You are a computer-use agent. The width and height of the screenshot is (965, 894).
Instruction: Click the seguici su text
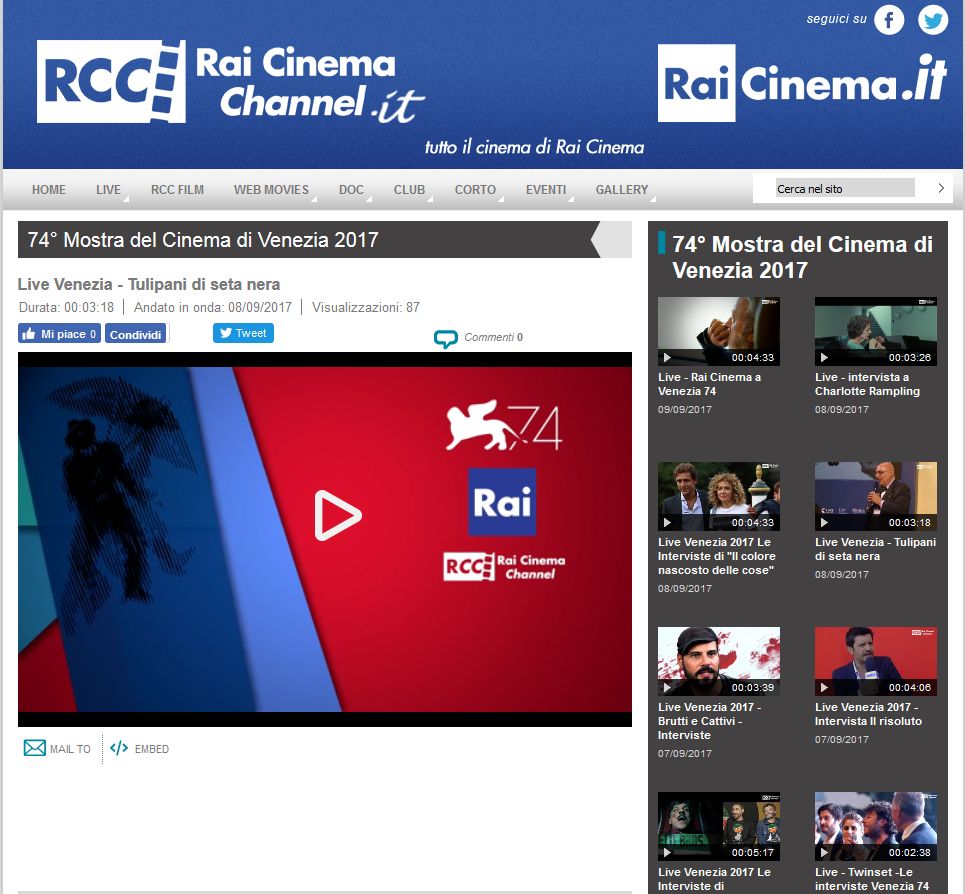point(836,19)
